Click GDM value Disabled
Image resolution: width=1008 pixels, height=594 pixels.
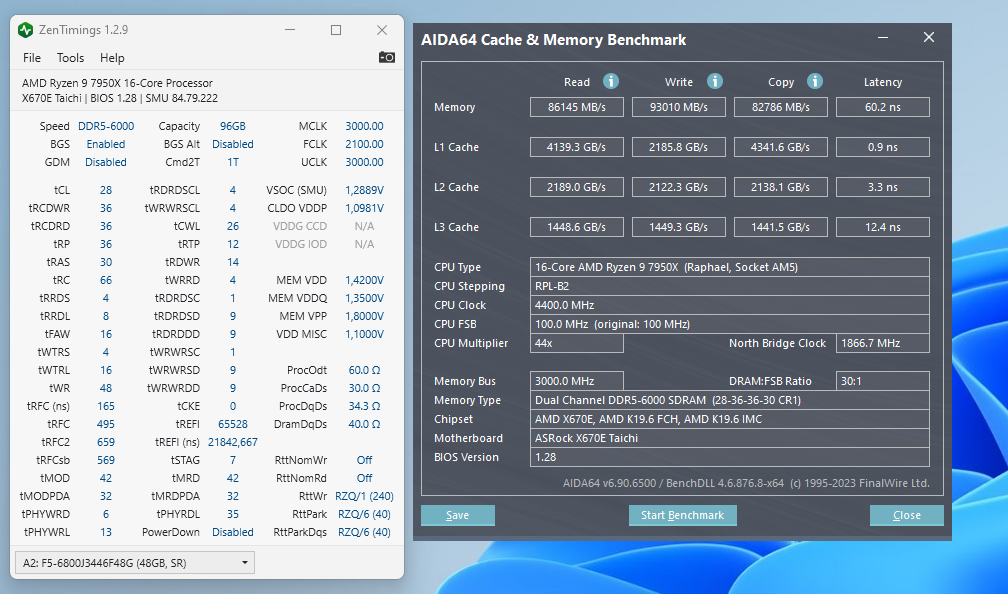[106, 162]
